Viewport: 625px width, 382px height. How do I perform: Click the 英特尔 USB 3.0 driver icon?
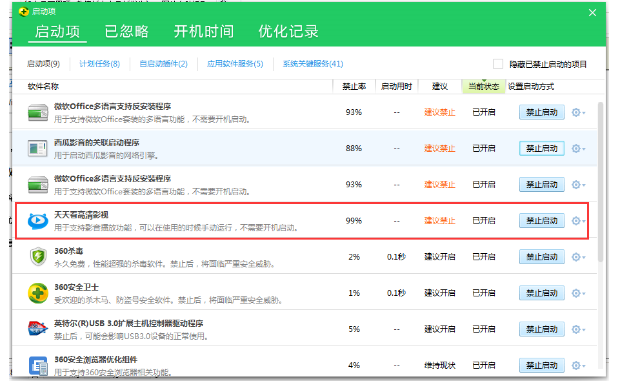pyautogui.click(x=38, y=329)
